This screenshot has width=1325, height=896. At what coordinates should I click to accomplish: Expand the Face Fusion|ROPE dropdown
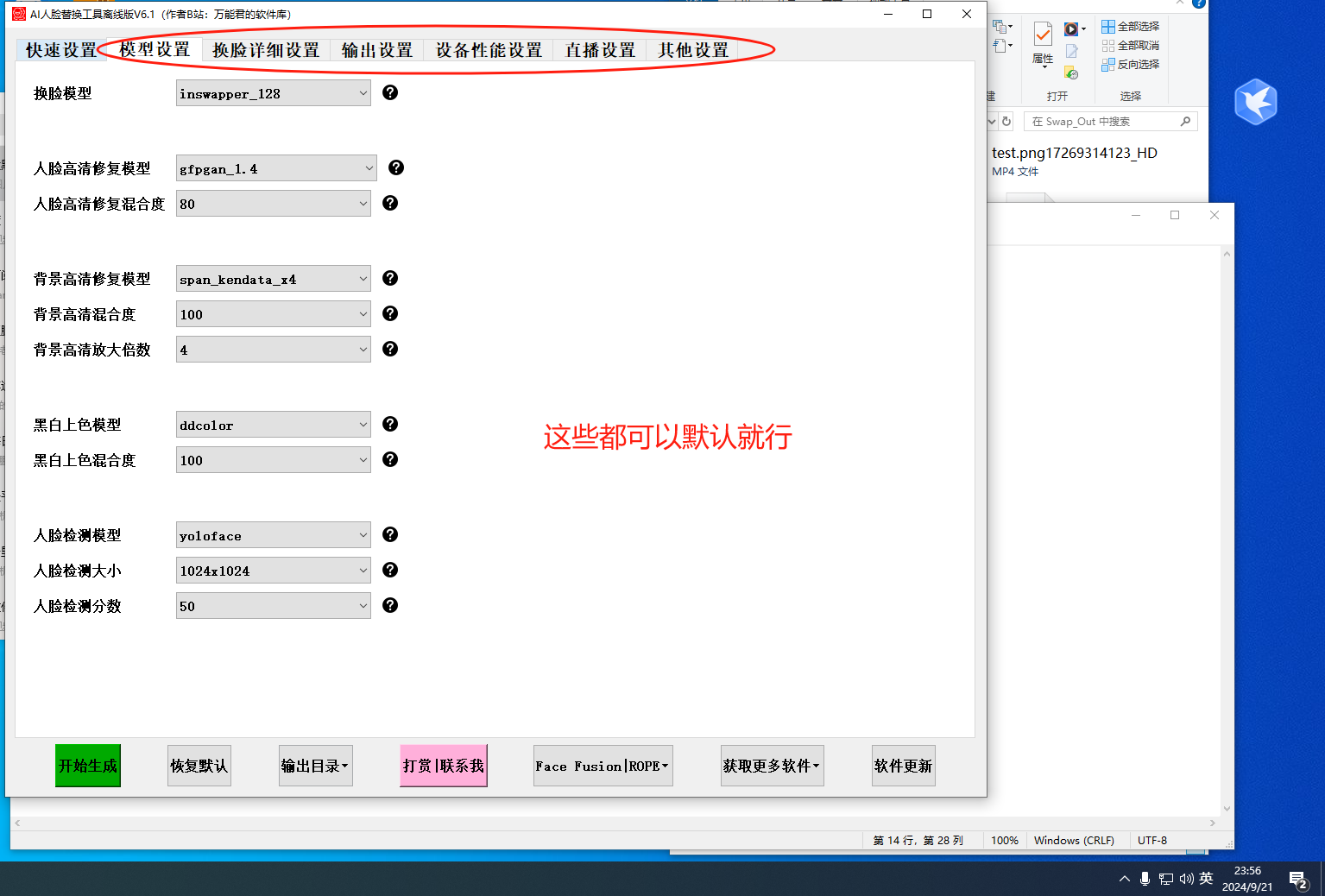coord(603,765)
